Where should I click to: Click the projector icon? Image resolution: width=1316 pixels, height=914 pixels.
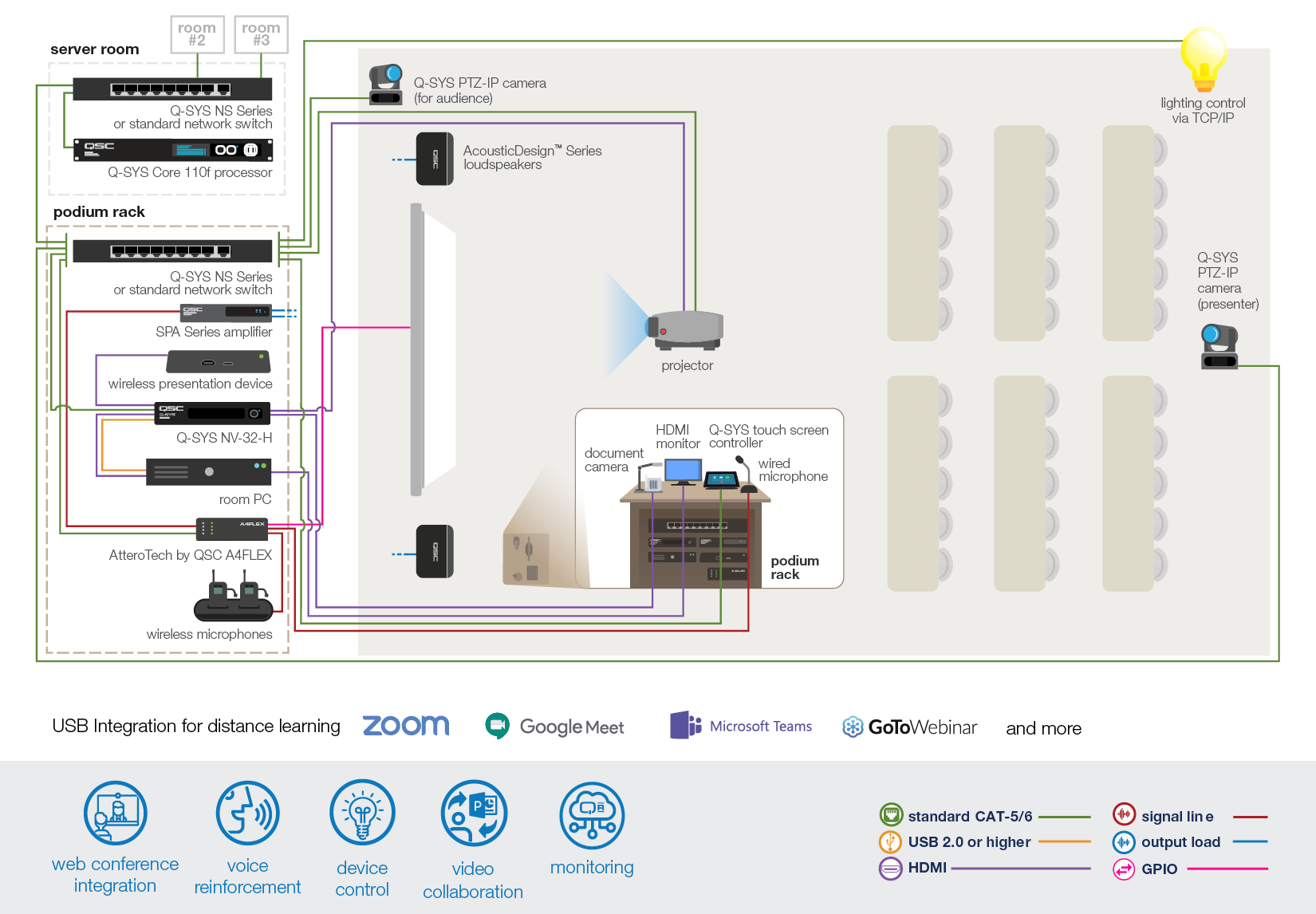click(x=687, y=330)
